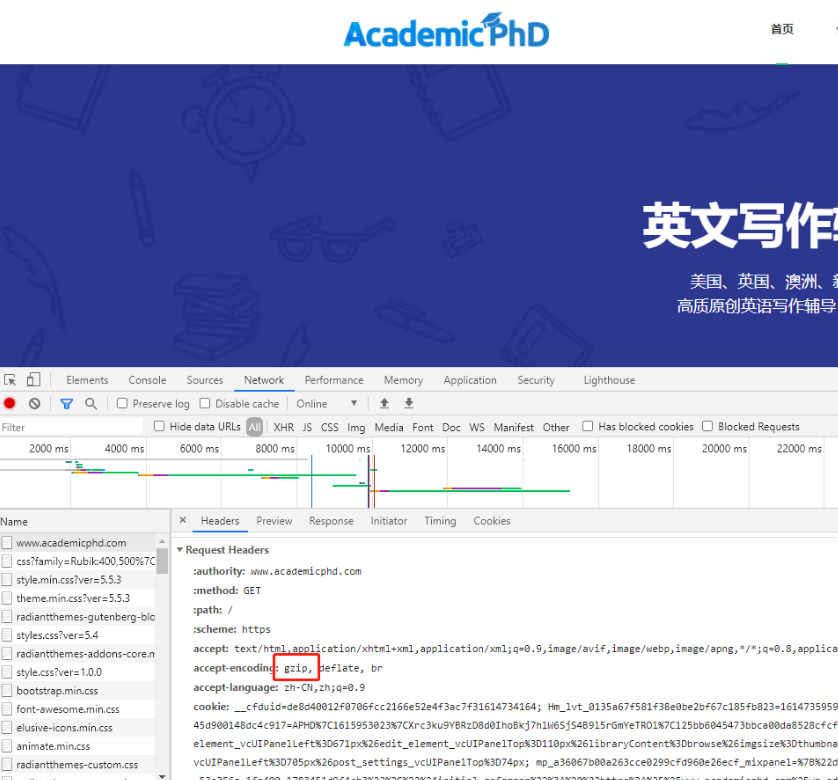Switch to Preview detail tab
Viewport: 838px width, 780px height.
pyautogui.click(x=274, y=521)
